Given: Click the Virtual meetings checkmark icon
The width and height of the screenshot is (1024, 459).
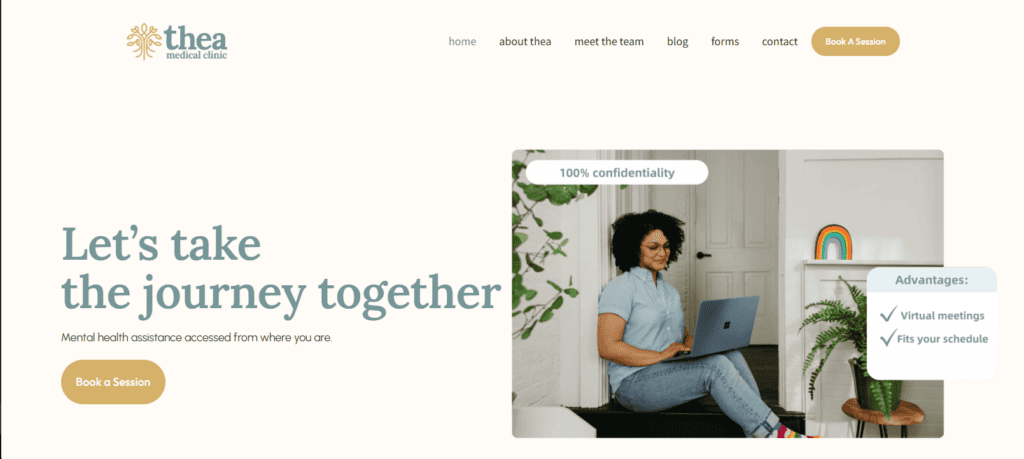Looking at the screenshot, I should (x=888, y=314).
